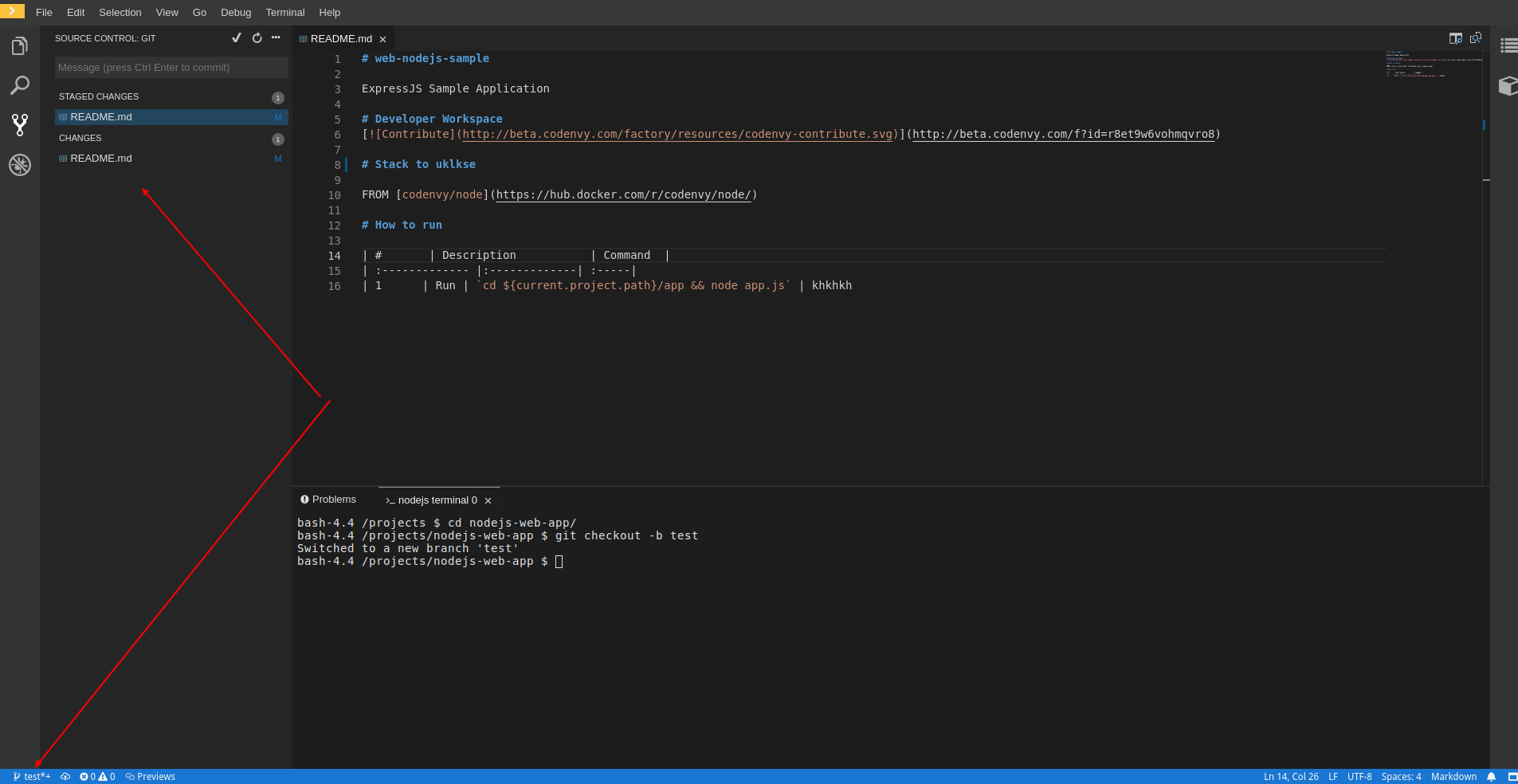Open the more actions ellipsis menu
Screen dimensions: 1518x784
tap(275, 37)
